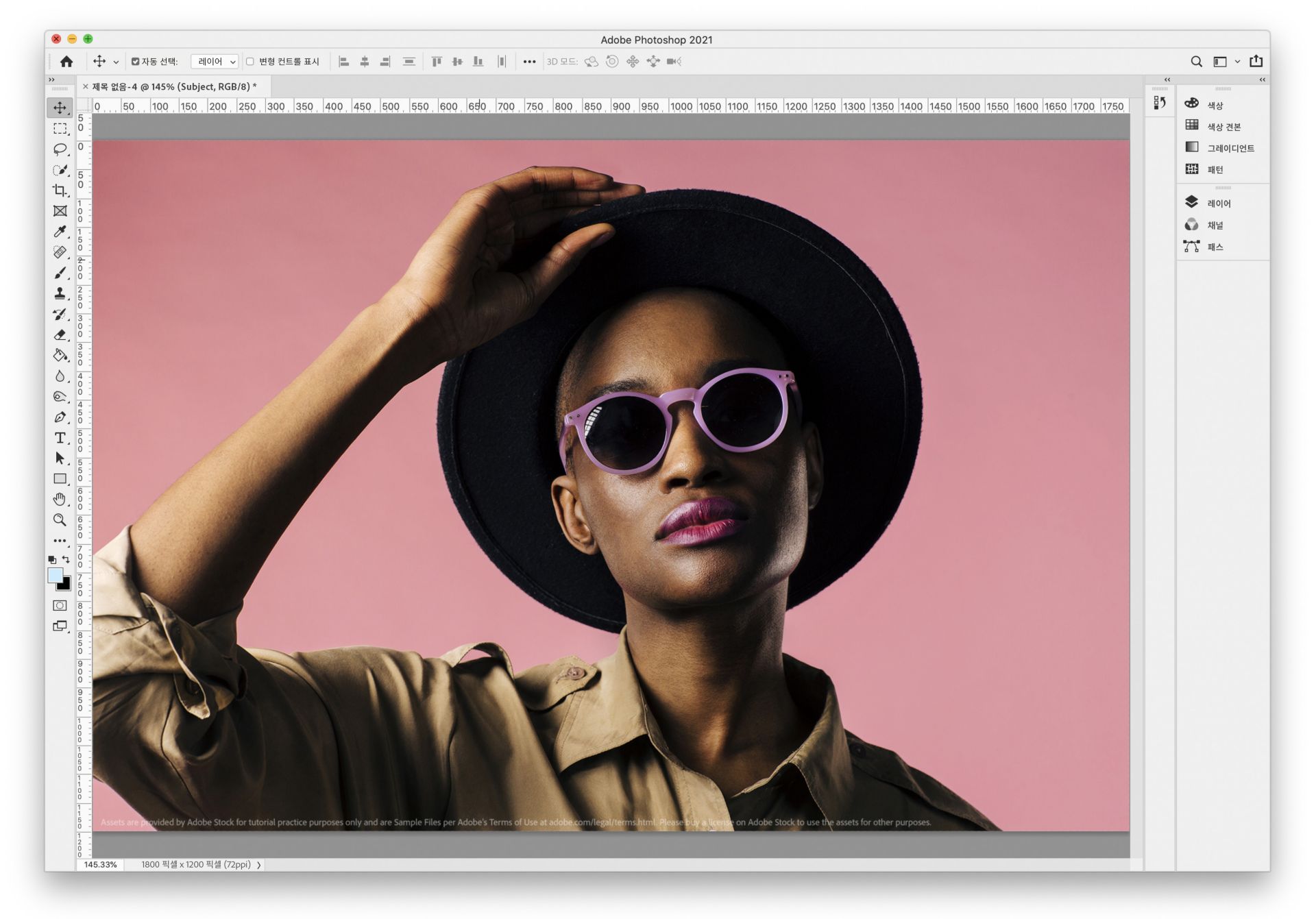
Task: Open the 채널 panel tab
Action: point(1215,225)
